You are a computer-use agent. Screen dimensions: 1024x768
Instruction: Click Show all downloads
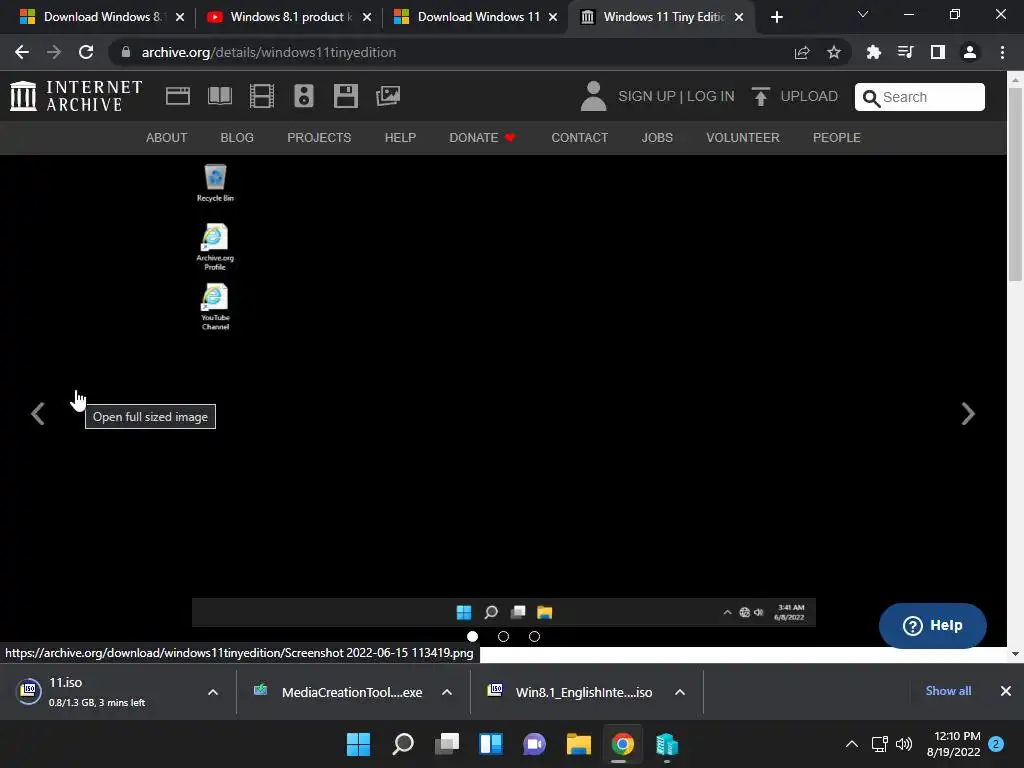coord(948,691)
